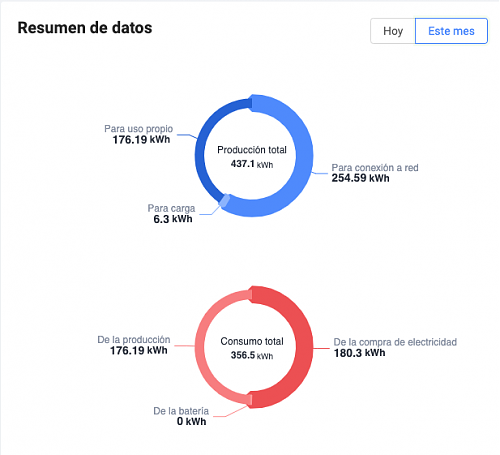Click the Producción total center text
500x455 pixels.
click(252, 150)
